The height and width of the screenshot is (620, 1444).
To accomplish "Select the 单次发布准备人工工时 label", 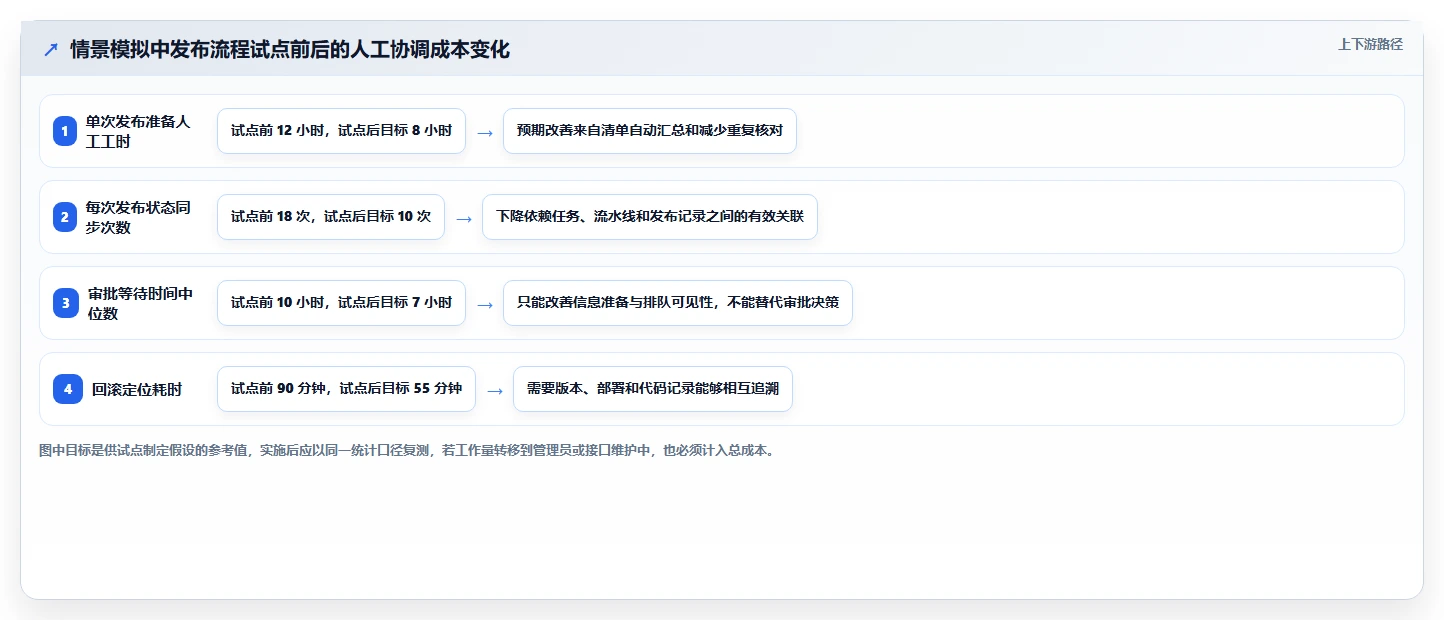I will (138, 131).
